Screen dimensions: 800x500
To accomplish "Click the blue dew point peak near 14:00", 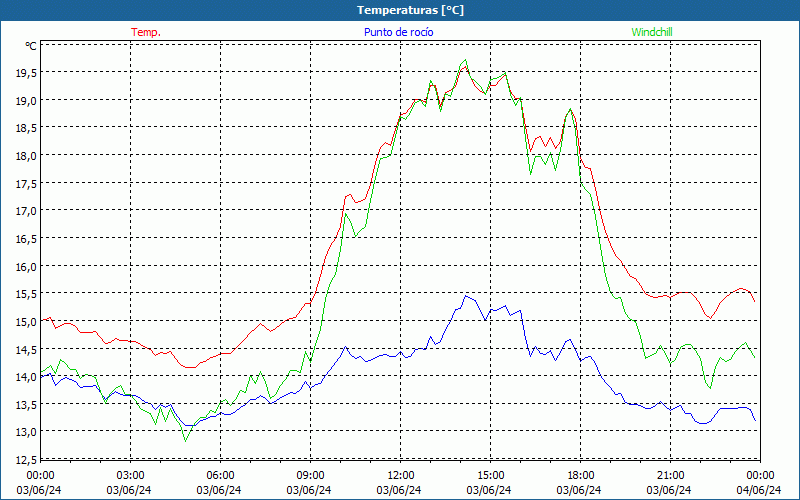I will 465,296.
